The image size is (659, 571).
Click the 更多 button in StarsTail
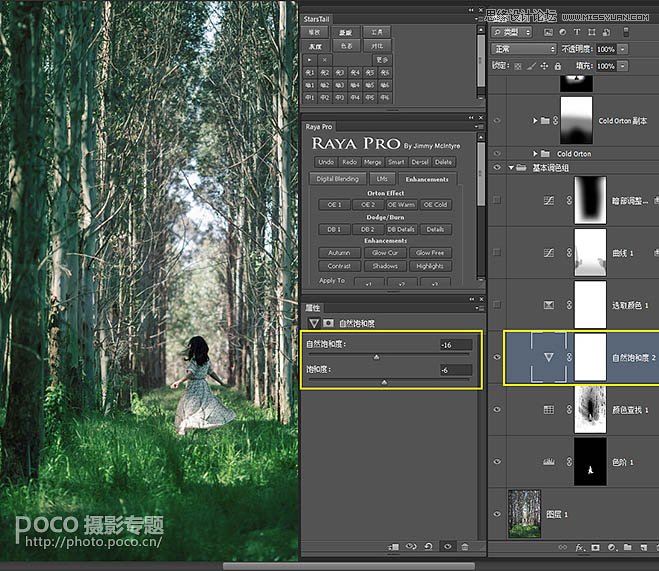(382, 60)
